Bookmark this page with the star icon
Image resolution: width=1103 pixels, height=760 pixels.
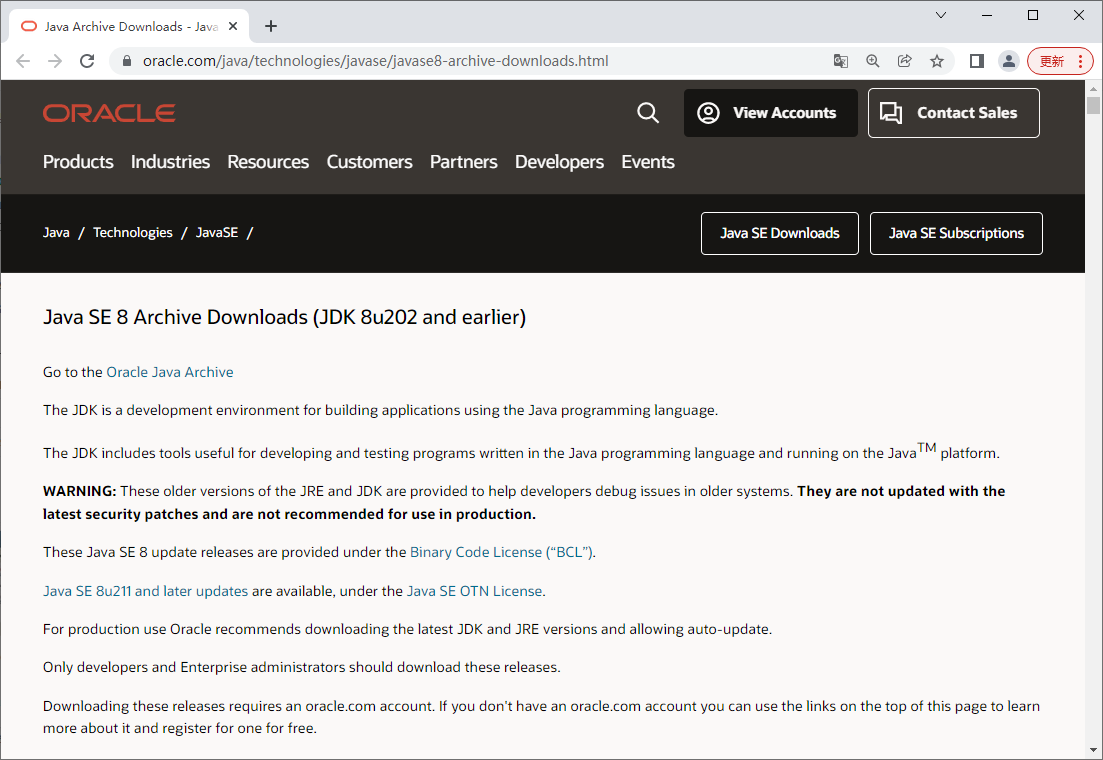(937, 61)
